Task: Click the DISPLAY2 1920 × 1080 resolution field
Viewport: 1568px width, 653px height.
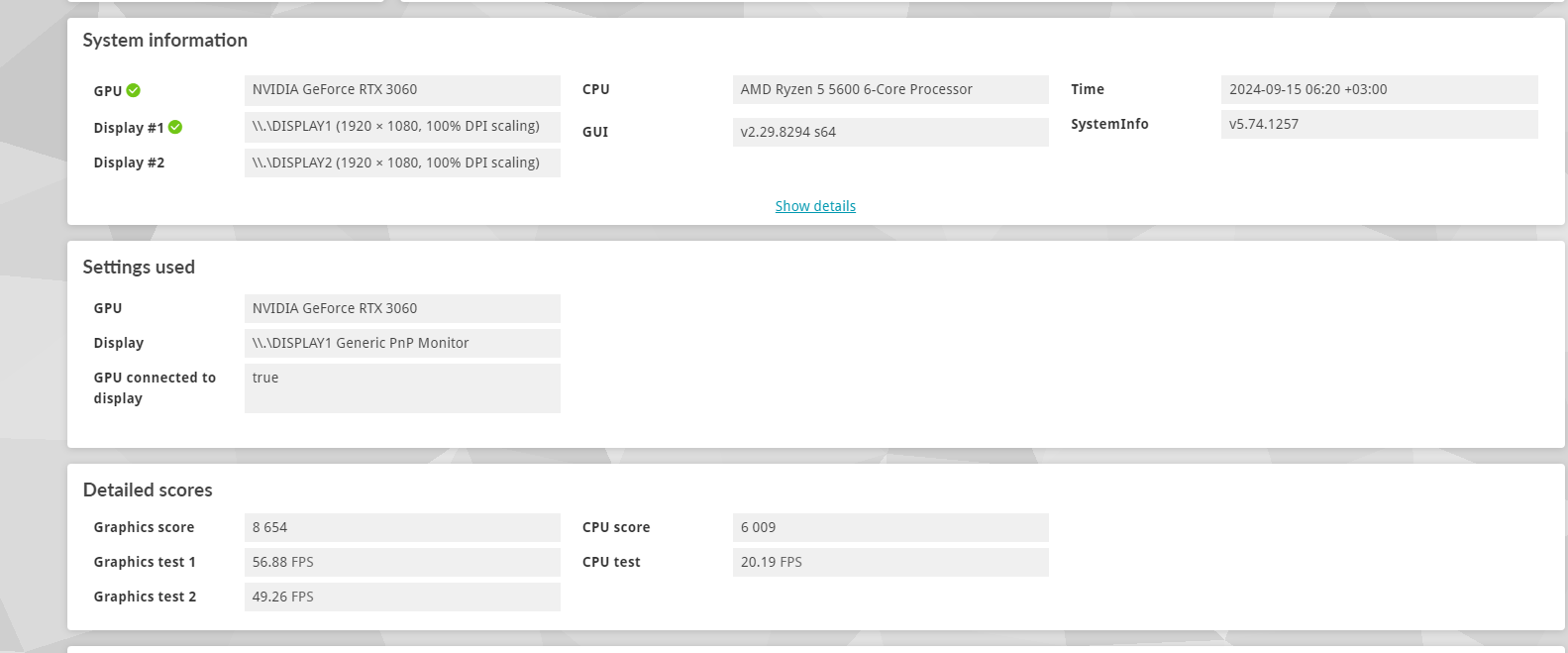Action: [402, 163]
